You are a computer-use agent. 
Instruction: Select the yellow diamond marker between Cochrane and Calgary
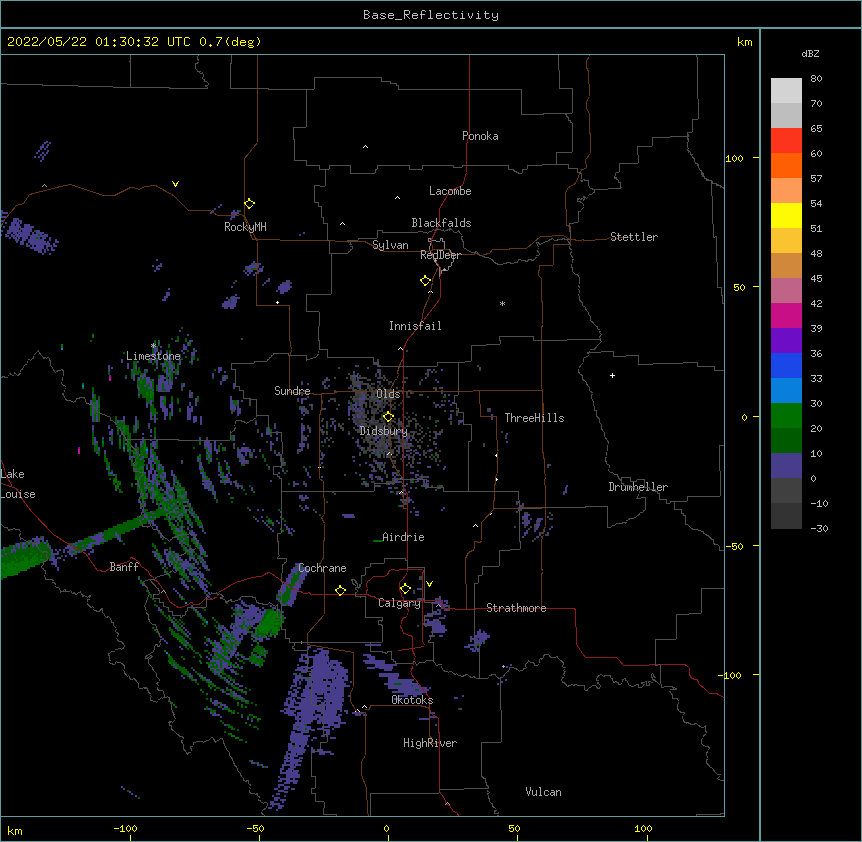coord(340,590)
